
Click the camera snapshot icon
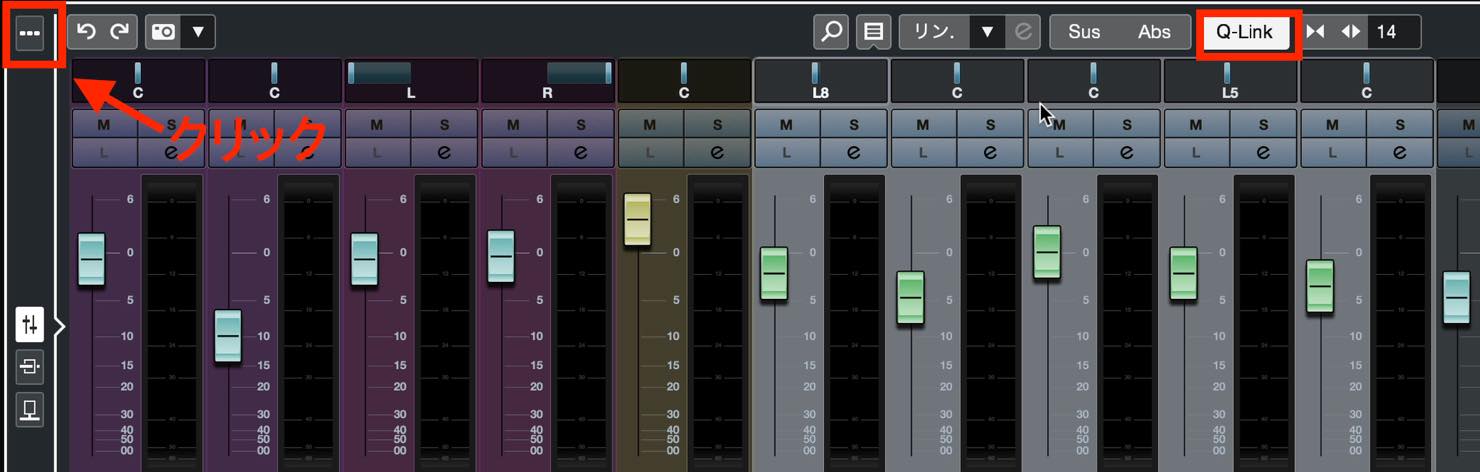[x=163, y=32]
